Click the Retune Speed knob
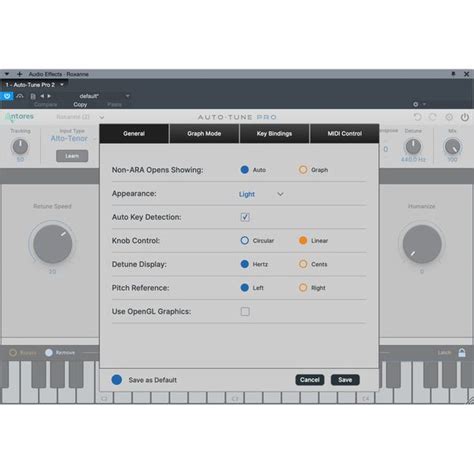This screenshot has width=474, height=474. click(x=53, y=244)
